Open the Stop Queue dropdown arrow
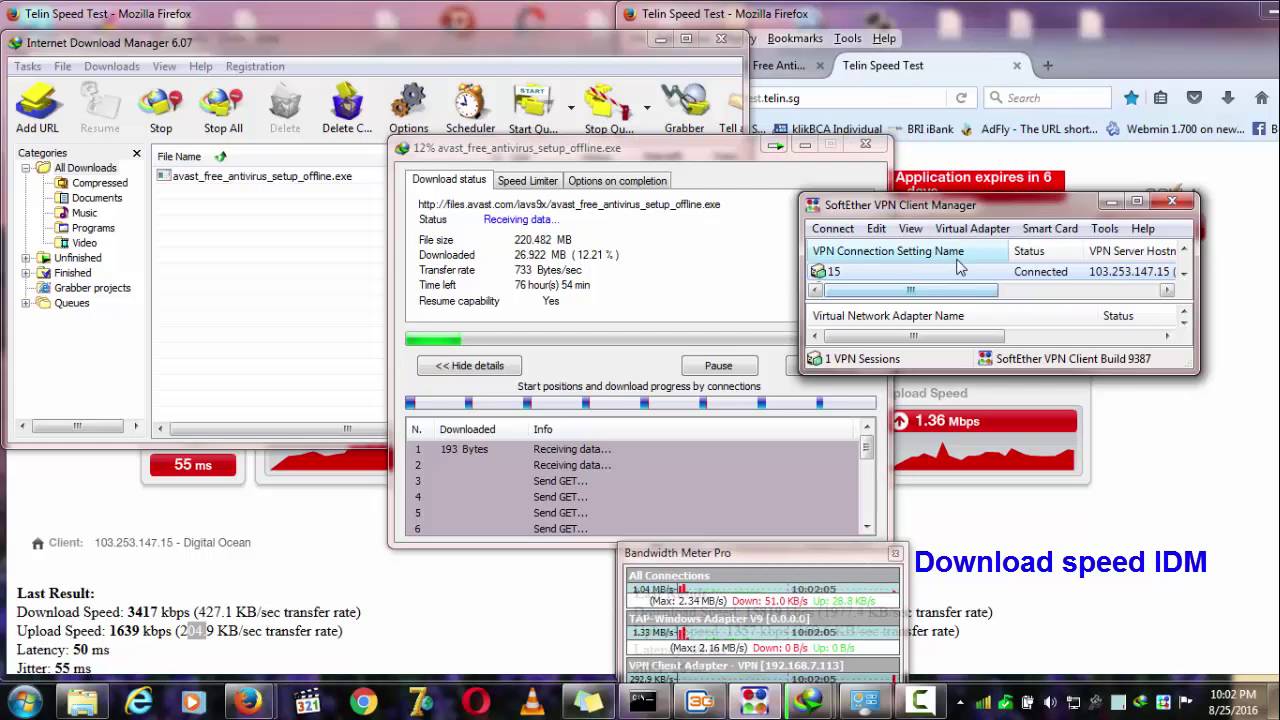The width and height of the screenshot is (1280, 720). click(647, 107)
